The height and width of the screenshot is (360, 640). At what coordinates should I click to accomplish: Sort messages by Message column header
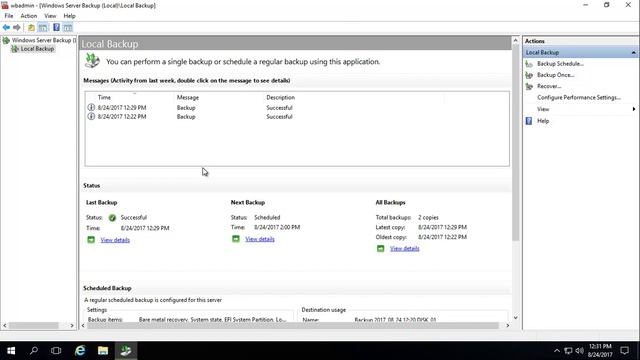click(188, 98)
